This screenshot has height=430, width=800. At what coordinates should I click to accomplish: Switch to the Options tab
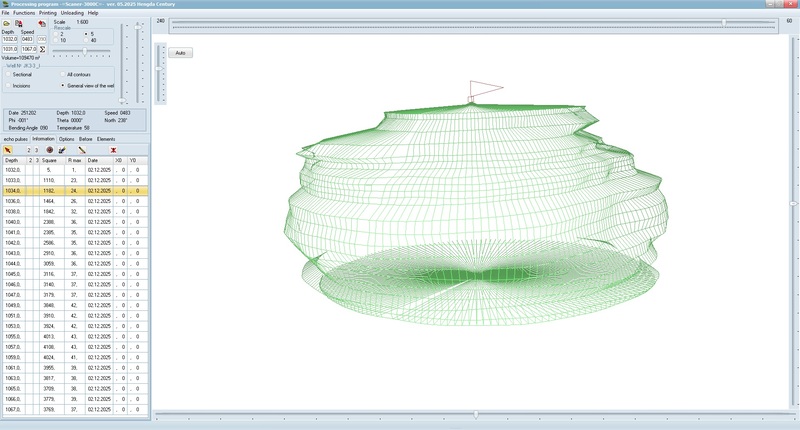tap(66, 139)
